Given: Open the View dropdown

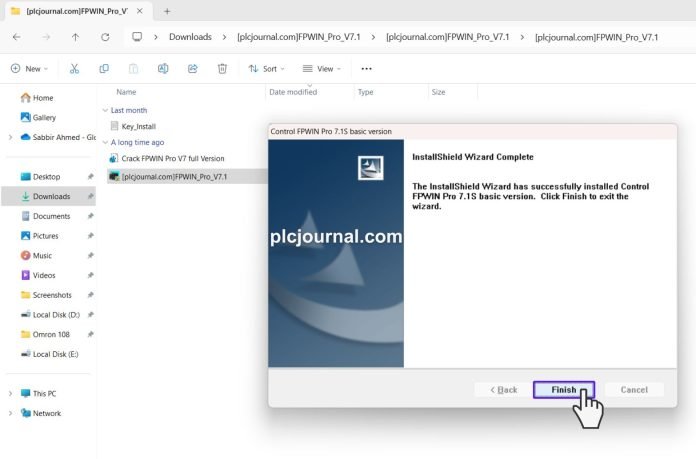Looking at the screenshot, I should point(323,69).
